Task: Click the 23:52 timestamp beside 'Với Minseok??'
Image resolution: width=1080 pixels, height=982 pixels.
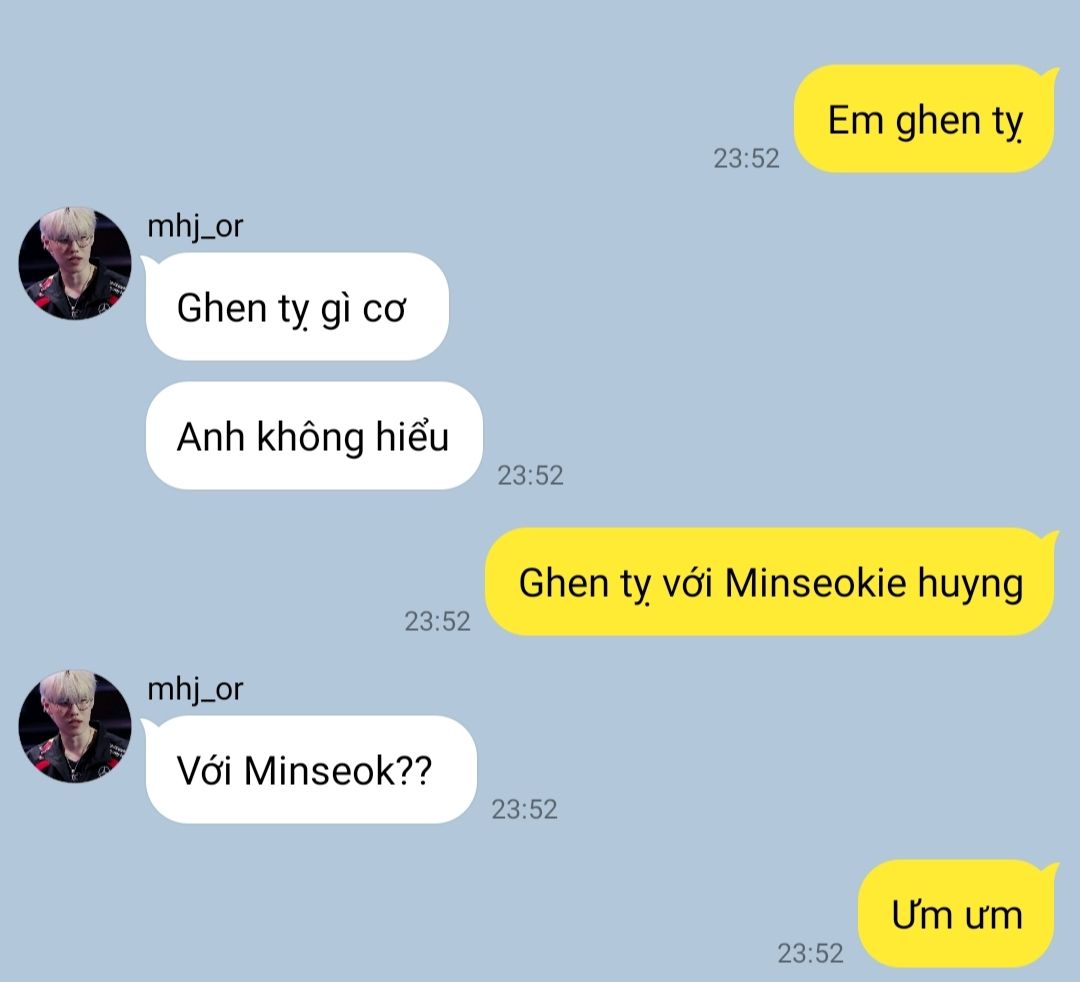Action: coord(524,809)
